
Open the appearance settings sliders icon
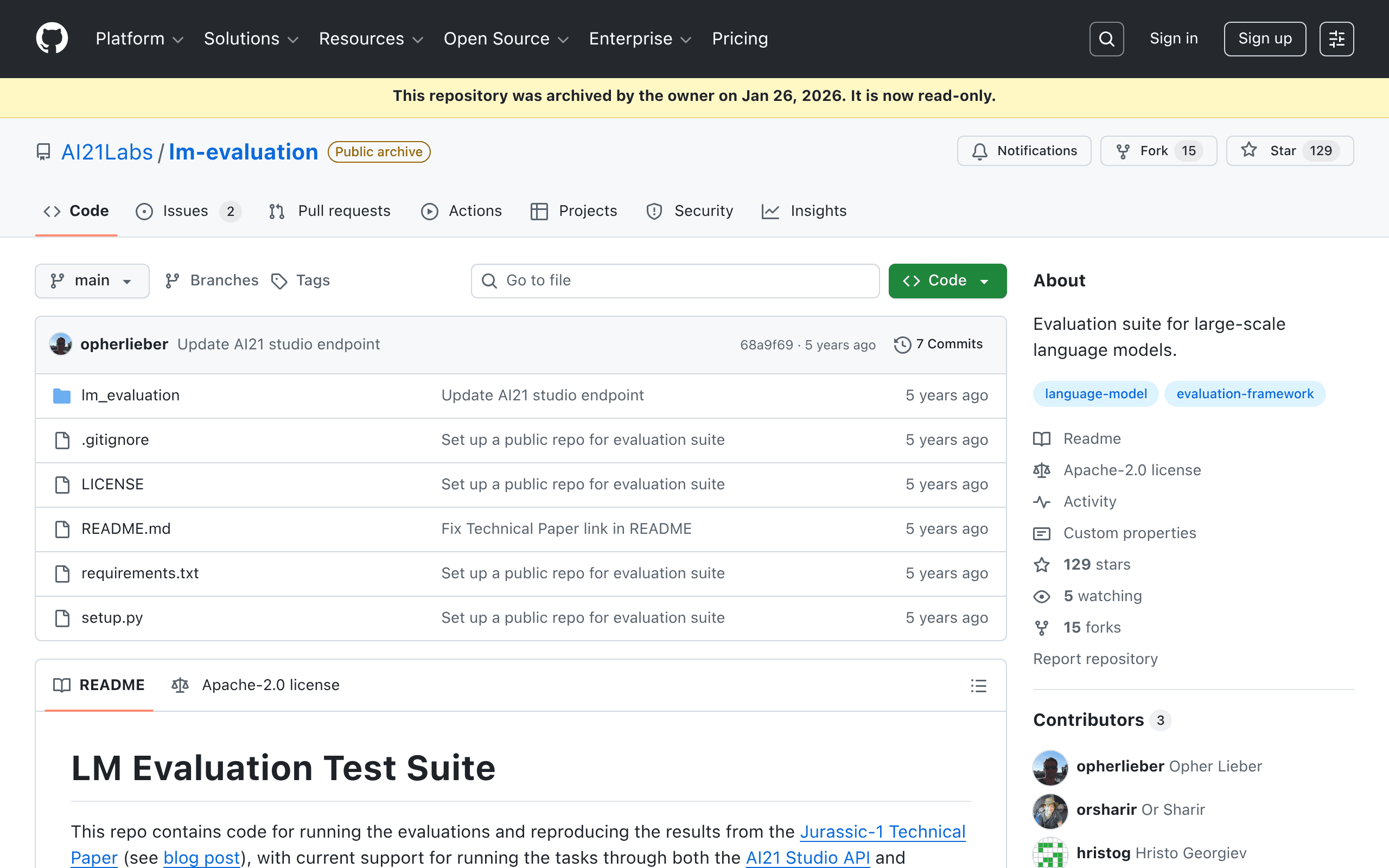[x=1336, y=39]
